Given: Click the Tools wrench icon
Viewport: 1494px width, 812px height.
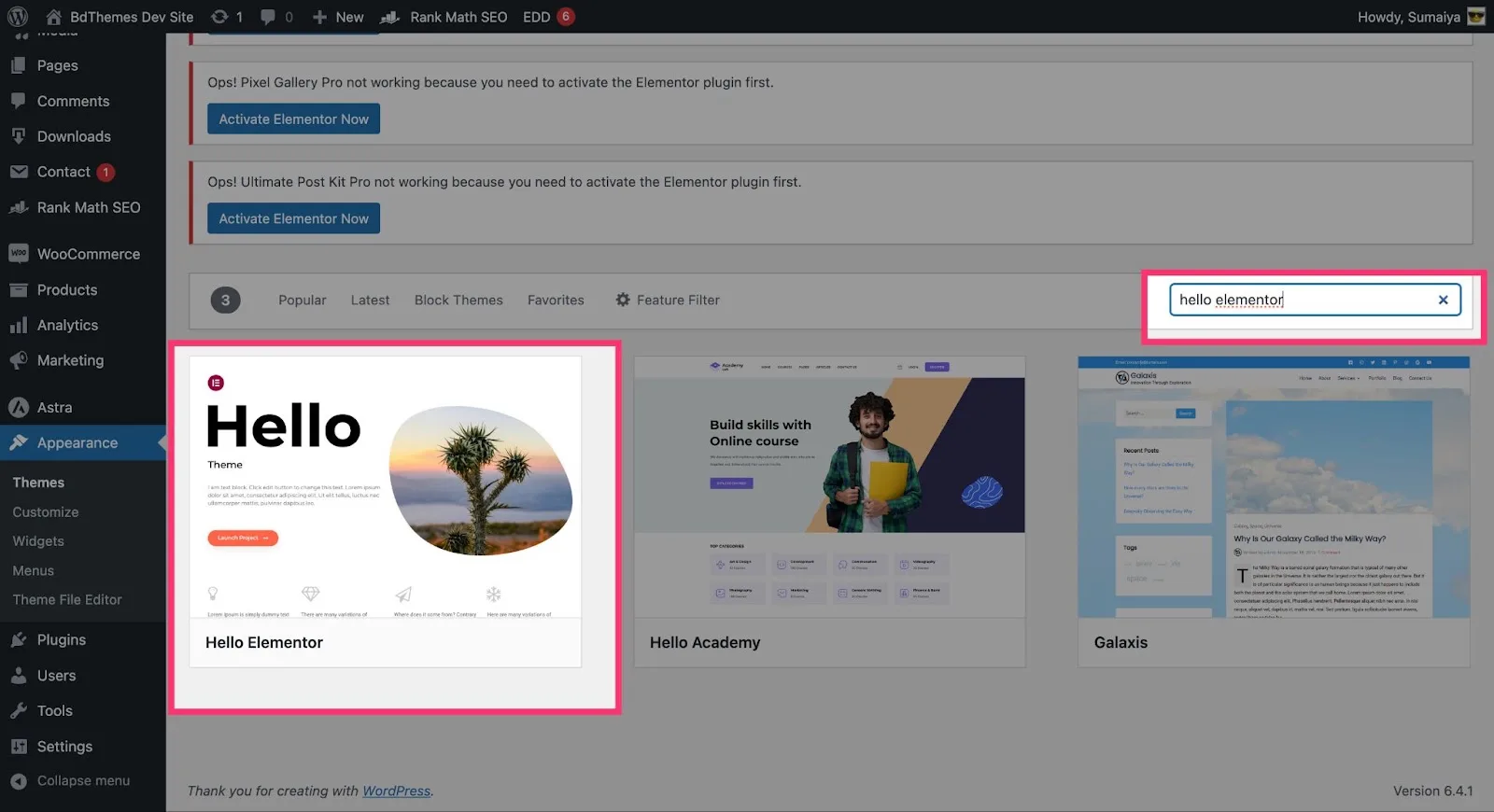Looking at the screenshot, I should 19,710.
